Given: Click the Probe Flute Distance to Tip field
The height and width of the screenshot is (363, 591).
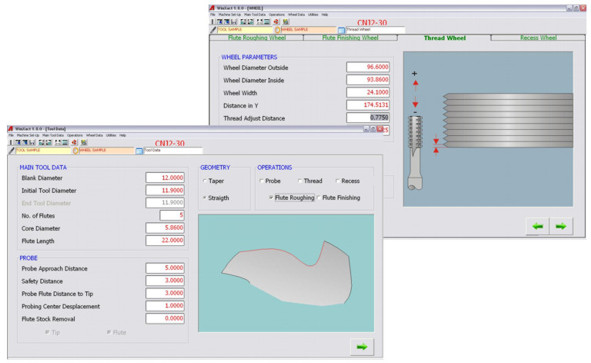Looking at the screenshot, I should [x=165, y=293].
